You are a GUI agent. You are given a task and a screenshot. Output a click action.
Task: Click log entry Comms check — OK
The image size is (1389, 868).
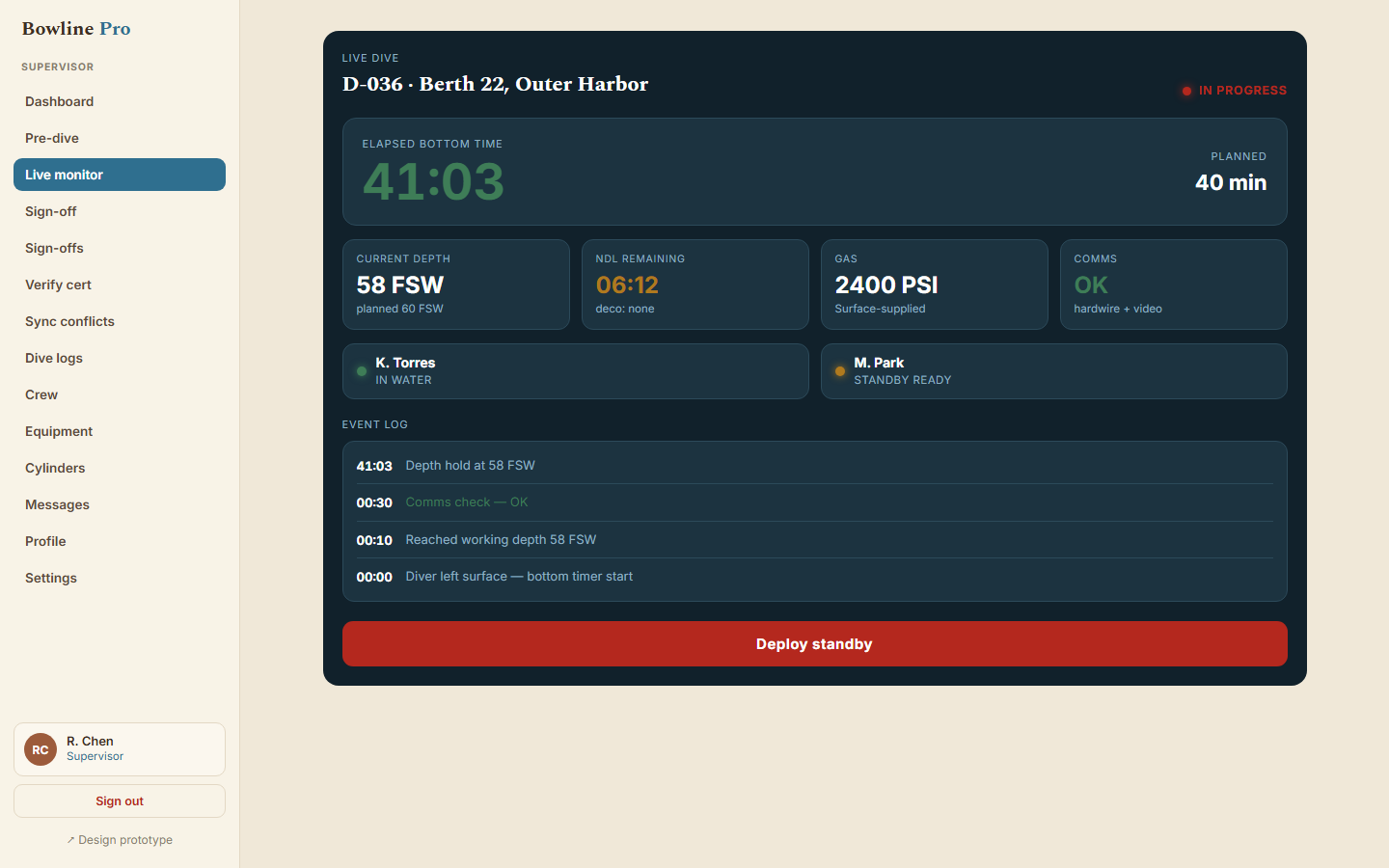(x=814, y=502)
